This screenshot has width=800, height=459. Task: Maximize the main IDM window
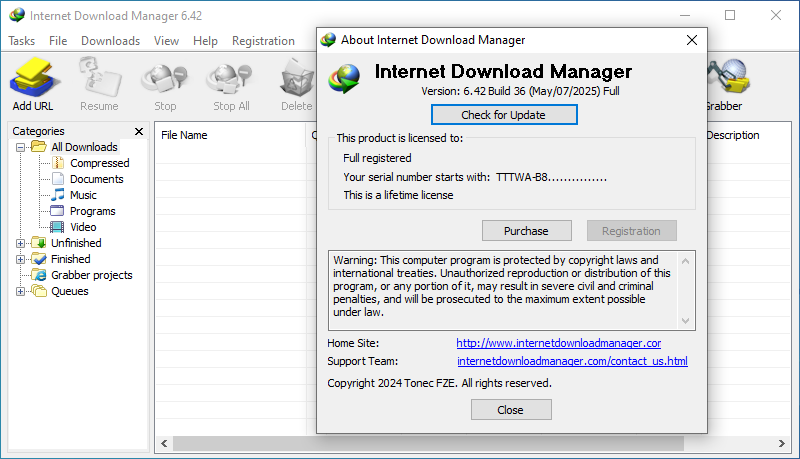point(730,15)
